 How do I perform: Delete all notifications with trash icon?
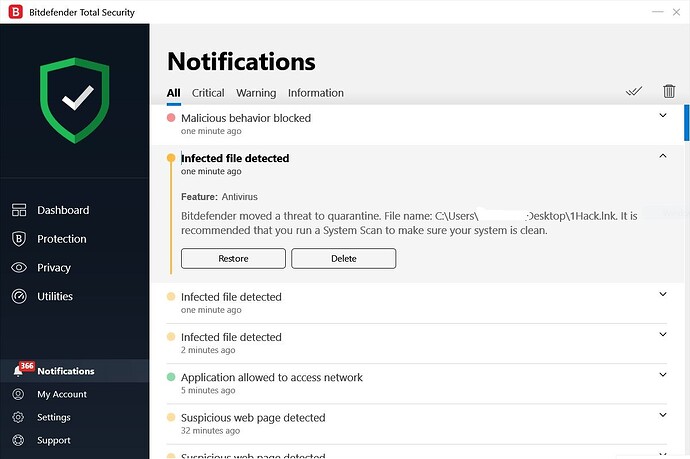pos(669,91)
